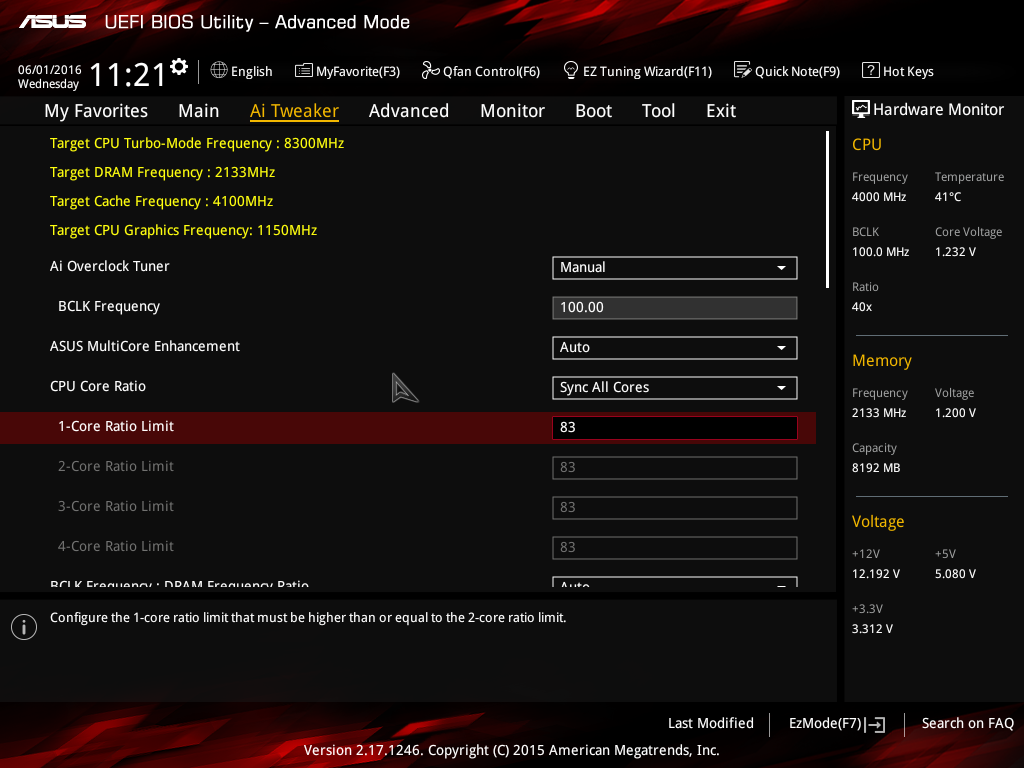
Task: Click the 1-Core Ratio Limit label
Action: coord(116,426)
